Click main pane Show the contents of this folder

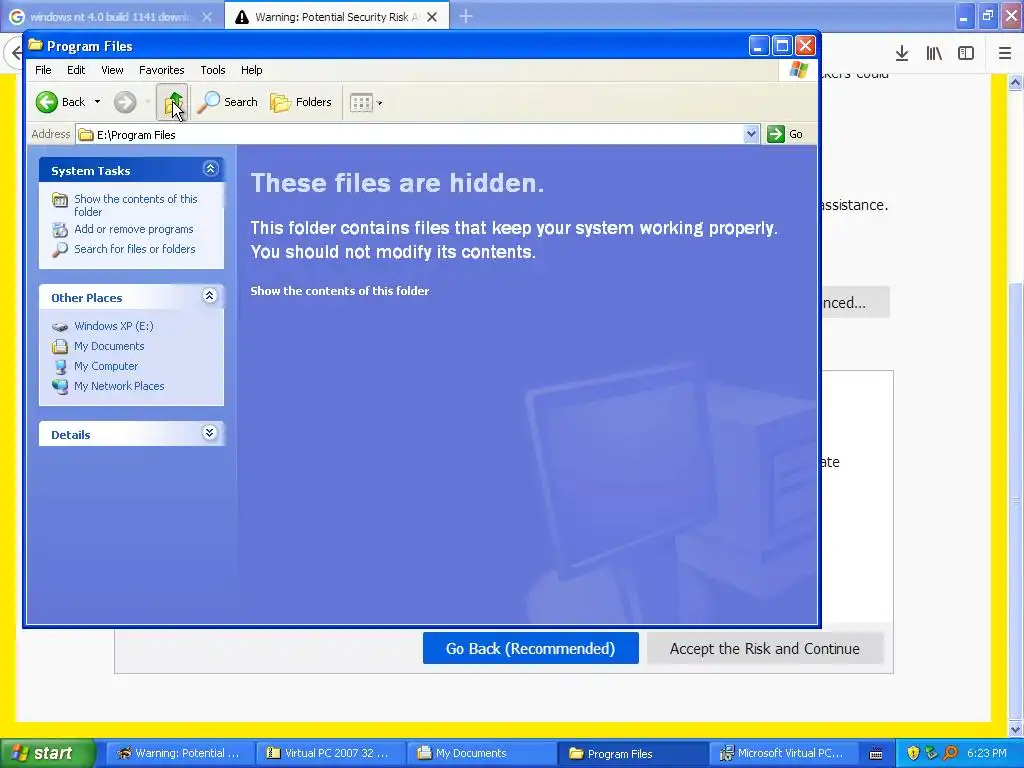(340, 291)
